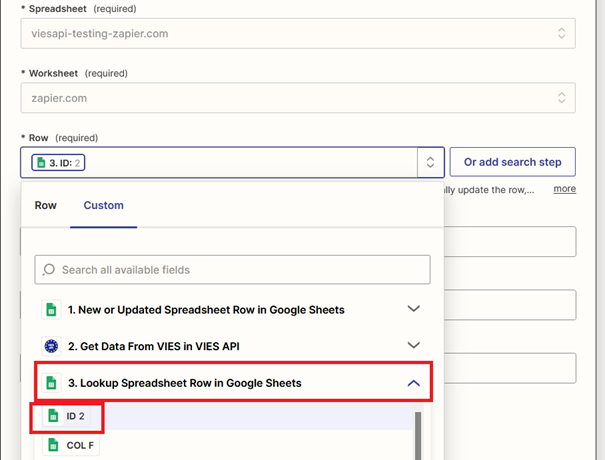Image resolution: width=605 pixels, height=460 pixels.
Task: Collapse step 3 Lookup Spreadsheet Row
Action: 414,383
